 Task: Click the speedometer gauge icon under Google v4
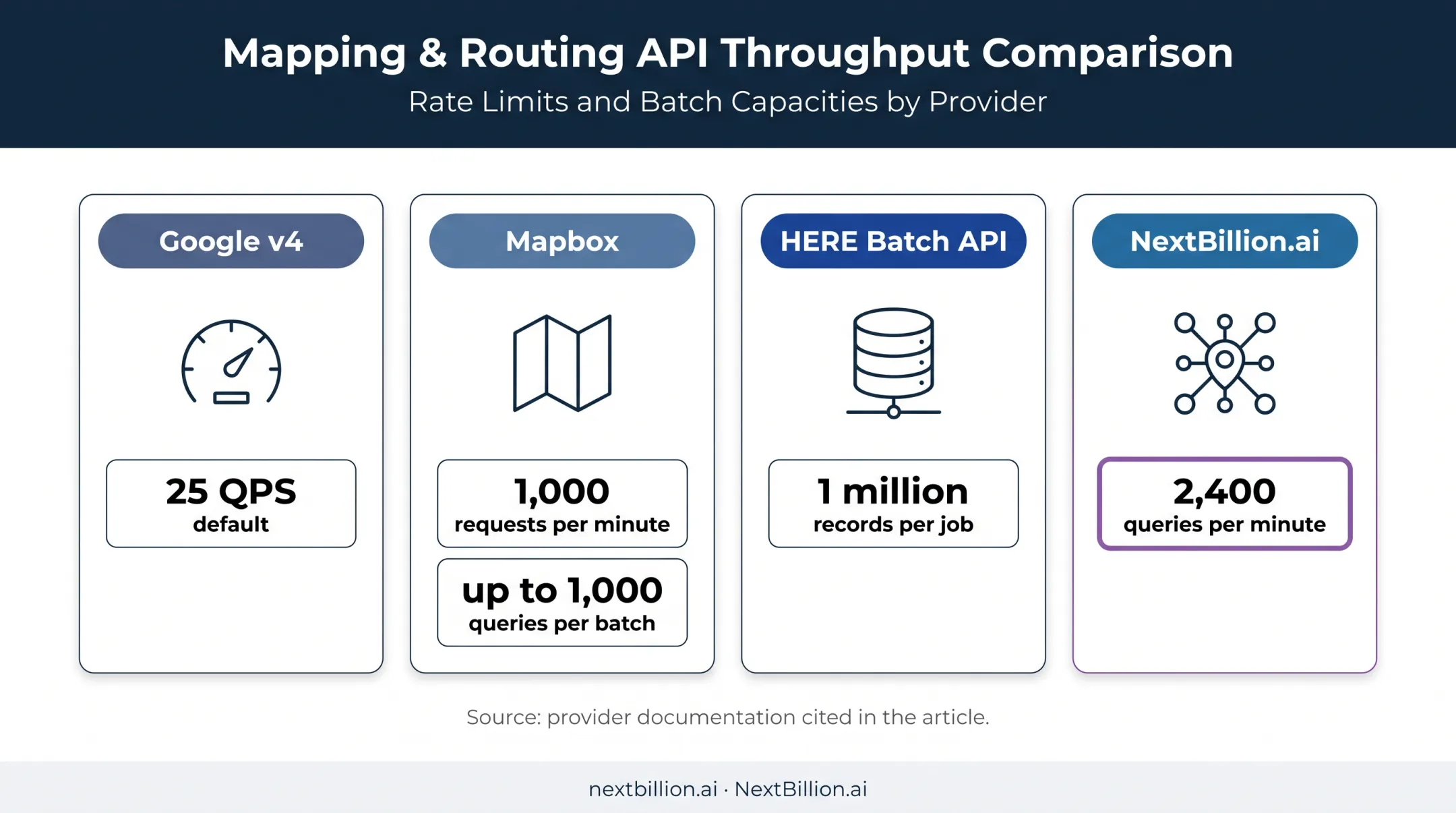[x=231, y=362]
